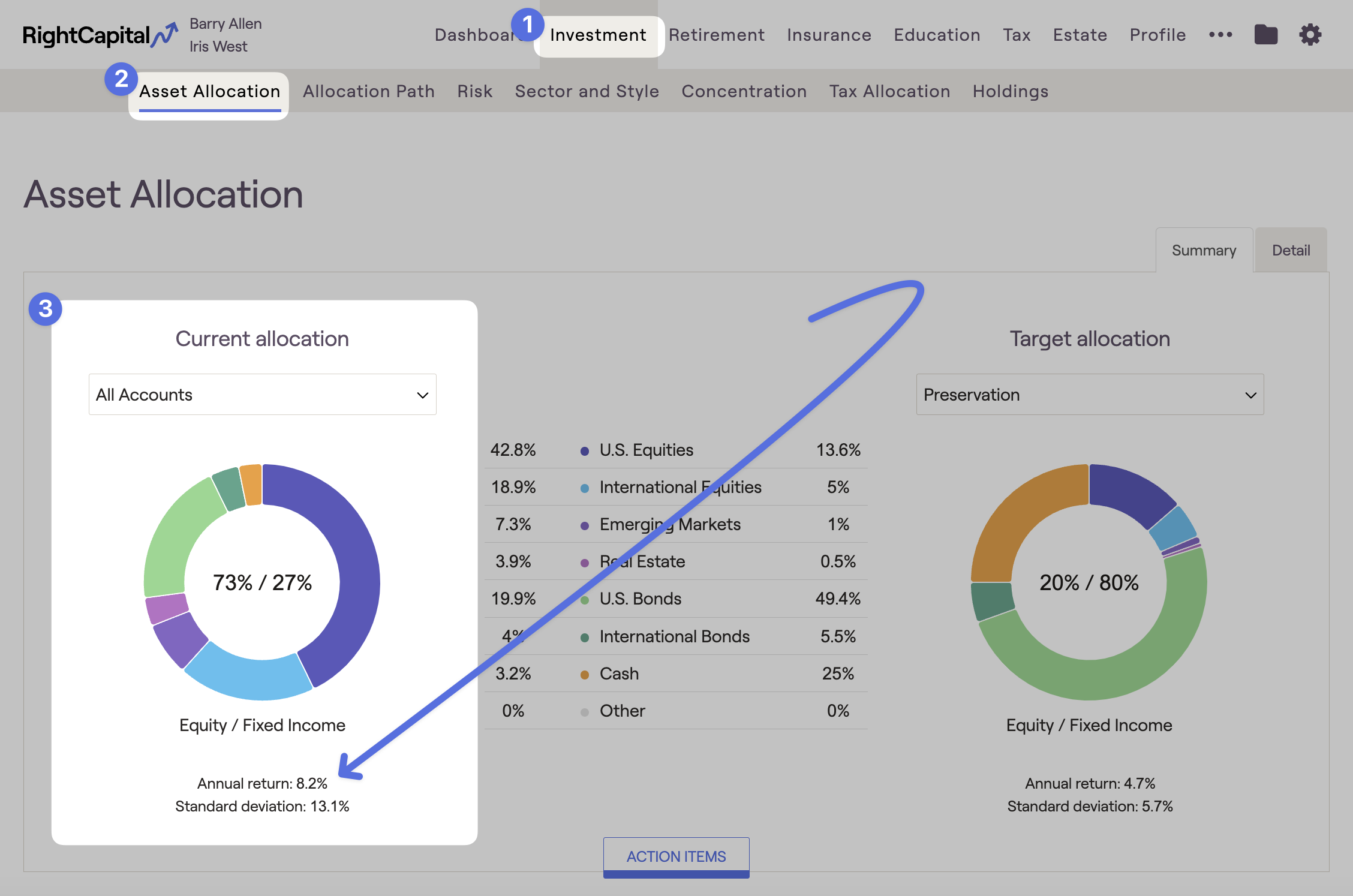The height and width of the screenshot is (896, 1353).
Task: Switch to the Detail tab
Action: [1291, 250]
